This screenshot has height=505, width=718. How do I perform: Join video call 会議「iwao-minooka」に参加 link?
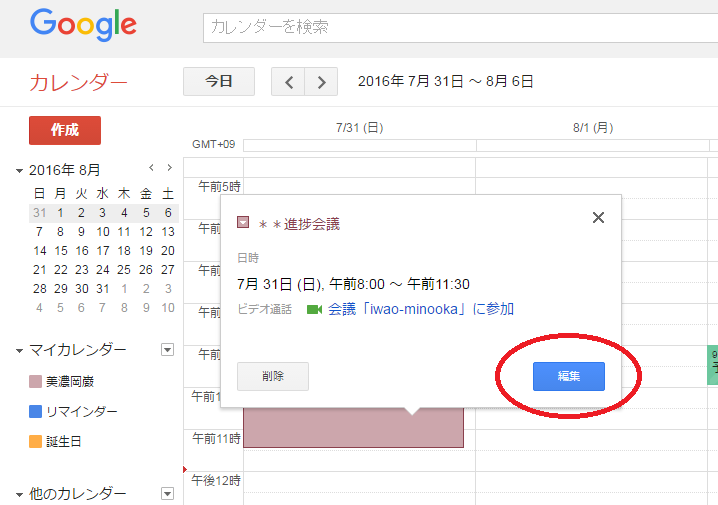coord(420,310)
